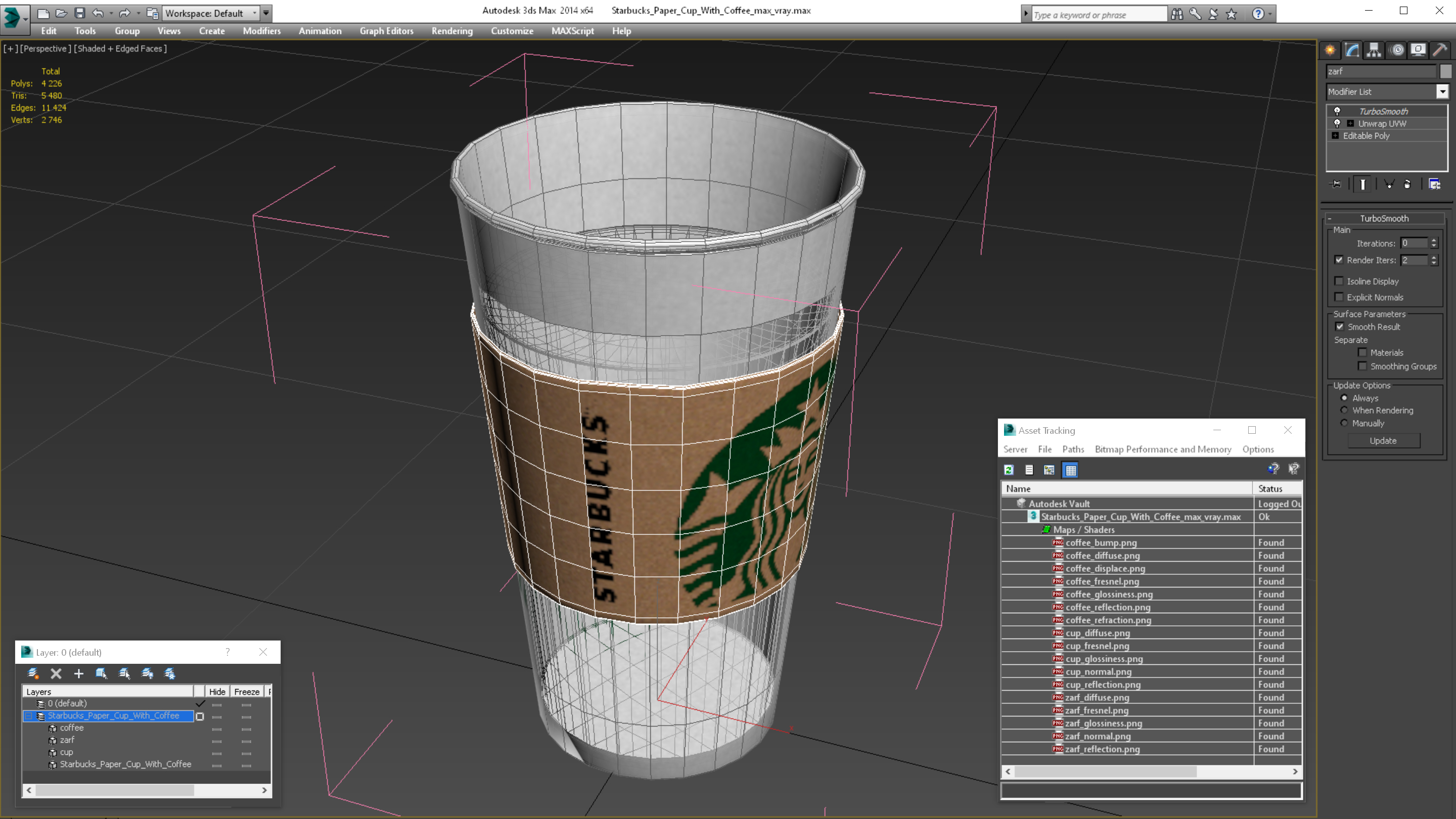Click the Table View icon in Asset Tracking
This screenshot has height=819, width=1456.
coord(1071,470)
